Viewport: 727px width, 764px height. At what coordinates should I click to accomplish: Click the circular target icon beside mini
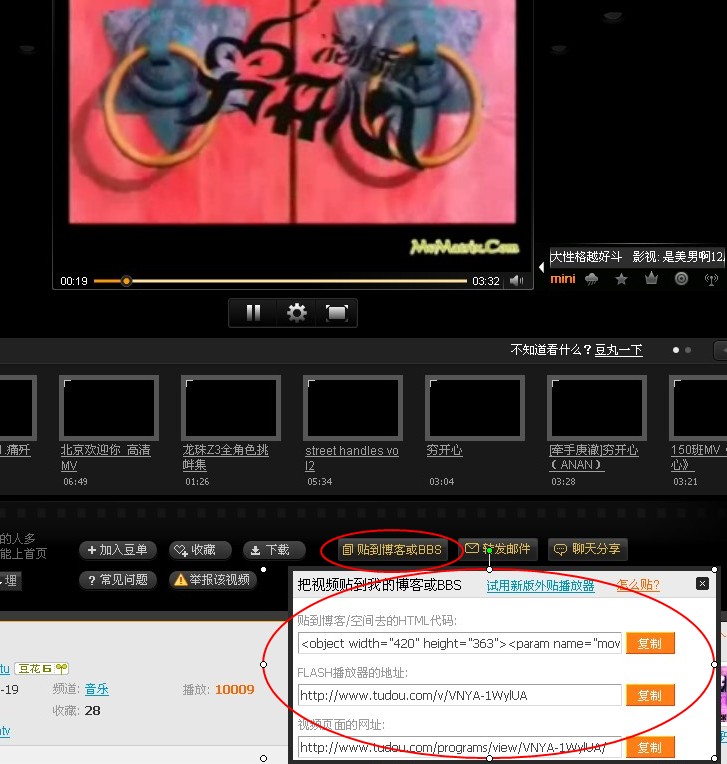click(x=681, y=279)
